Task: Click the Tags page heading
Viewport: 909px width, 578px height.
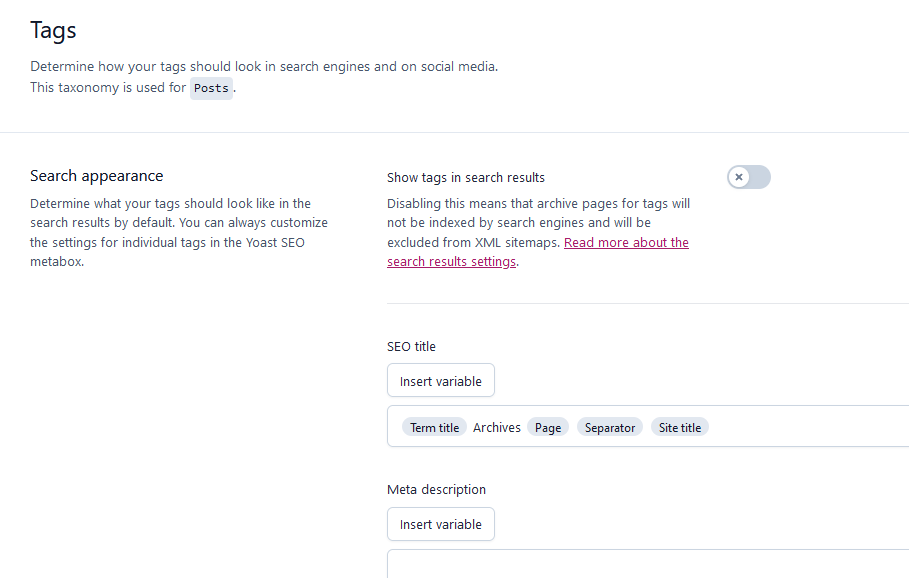Action: click(53, 30)
